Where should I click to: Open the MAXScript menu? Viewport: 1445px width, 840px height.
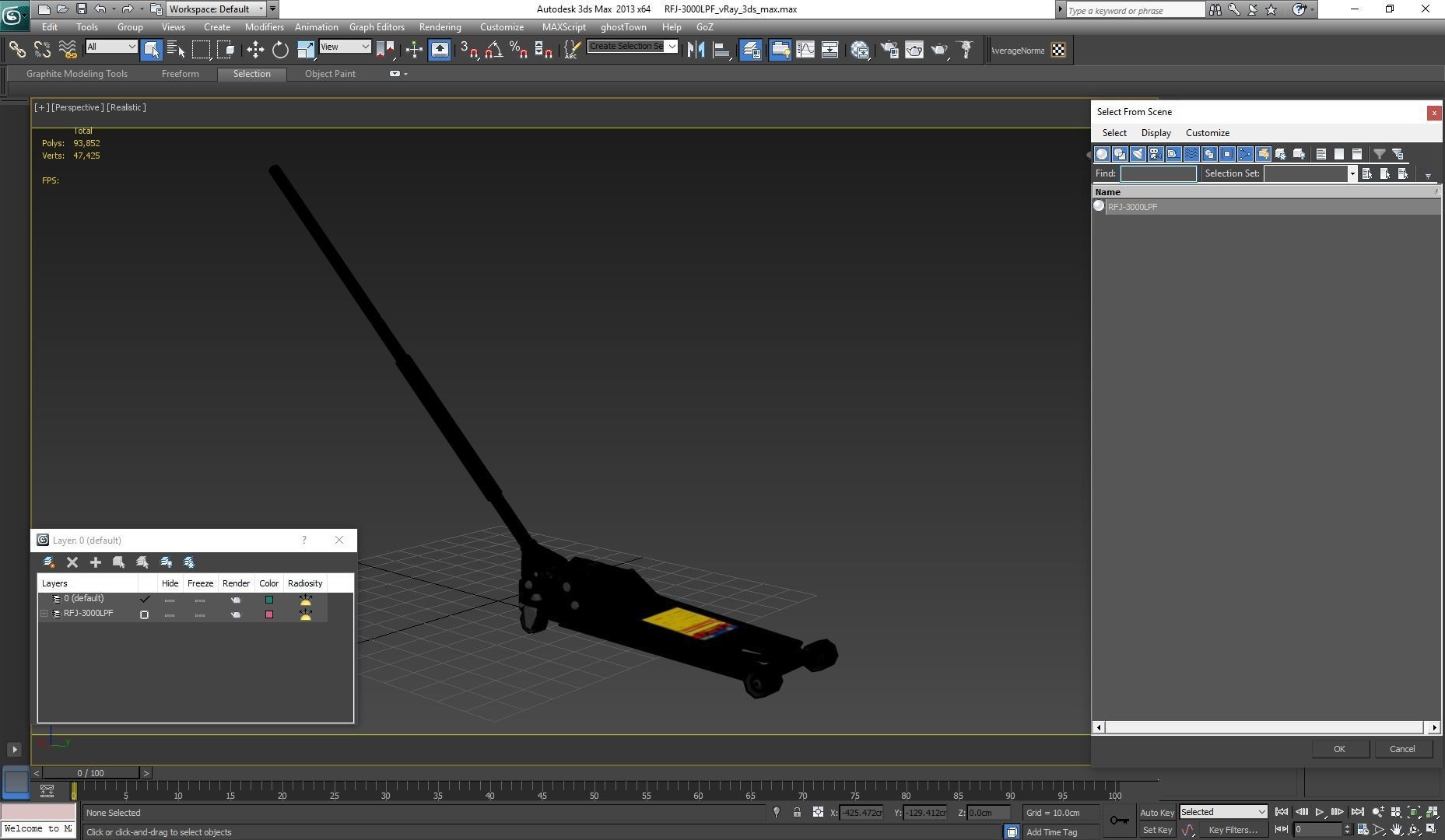point(563,26)
